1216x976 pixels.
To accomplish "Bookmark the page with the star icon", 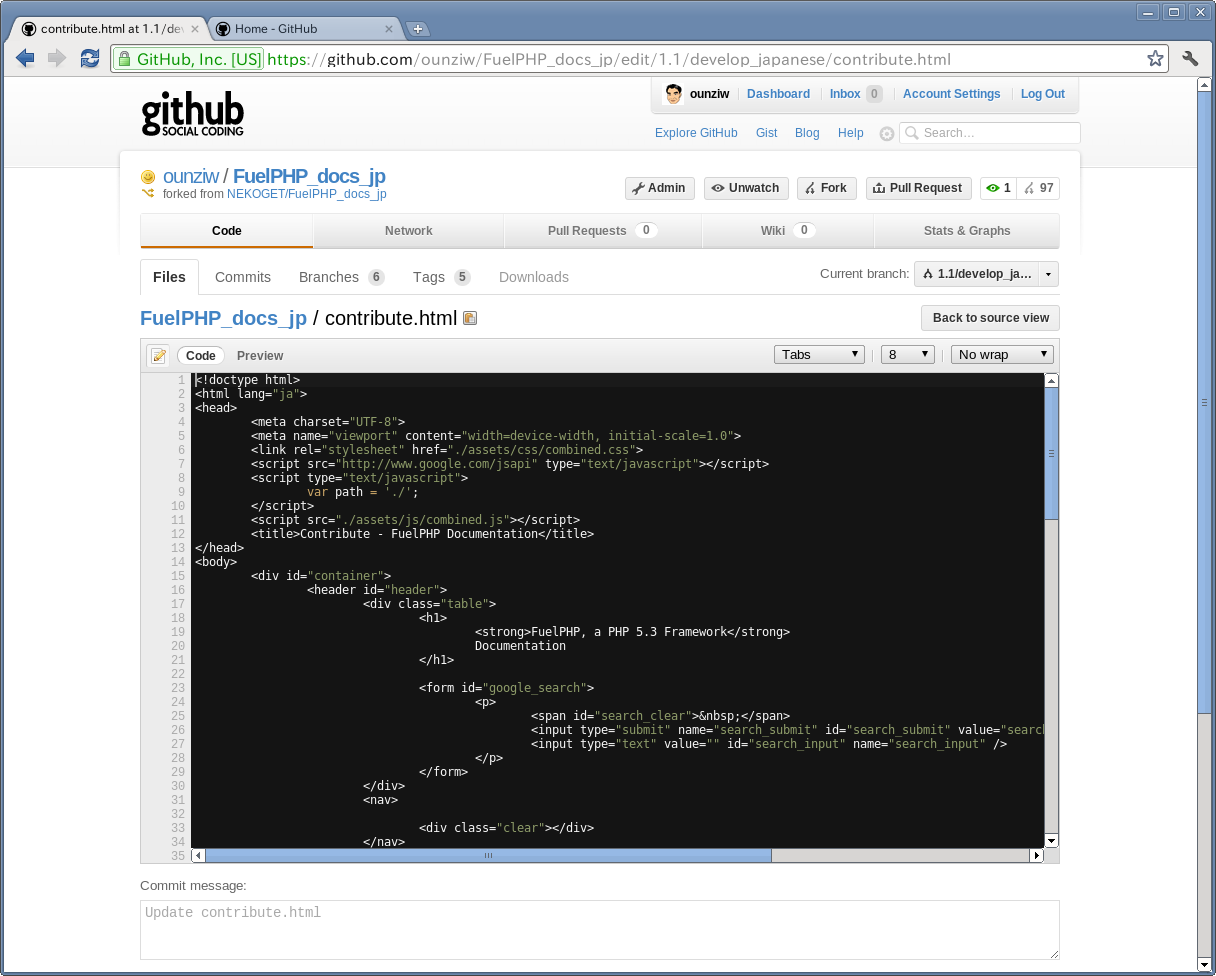I will (1155, 59).
